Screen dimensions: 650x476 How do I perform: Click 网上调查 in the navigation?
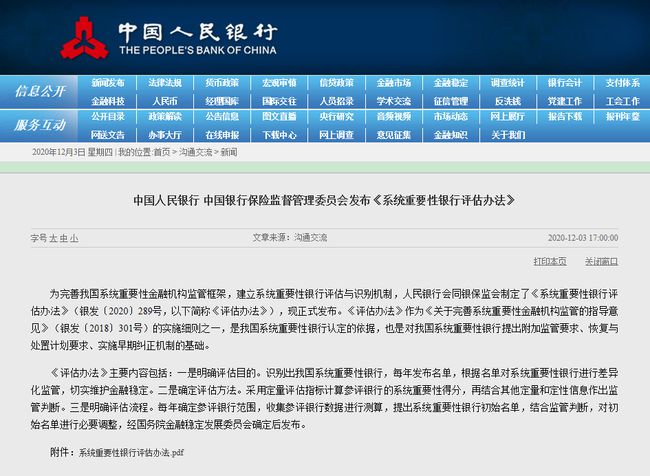pos(337,134)
